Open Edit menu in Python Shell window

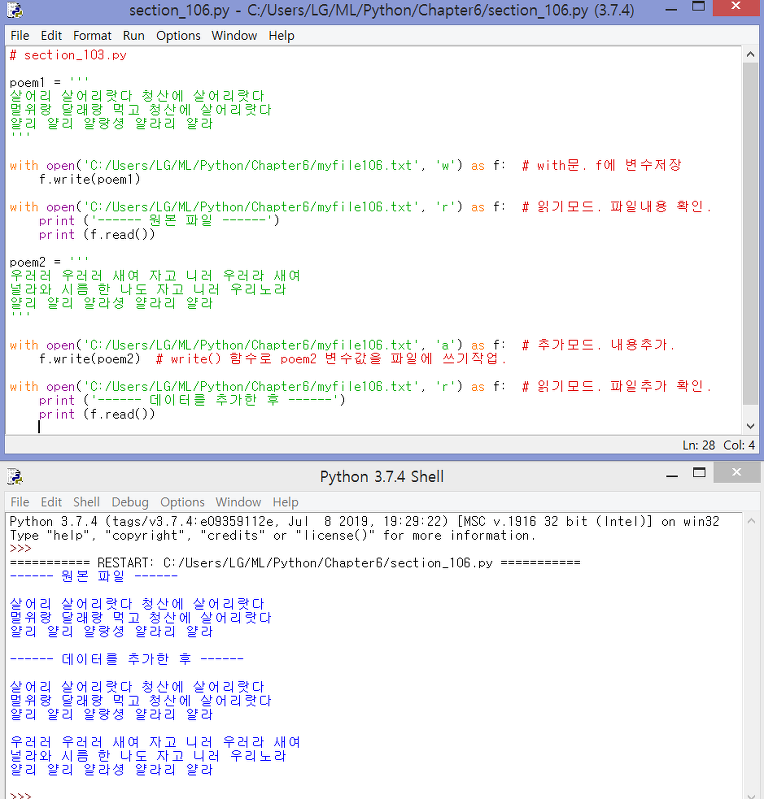(x=51, y=502)
